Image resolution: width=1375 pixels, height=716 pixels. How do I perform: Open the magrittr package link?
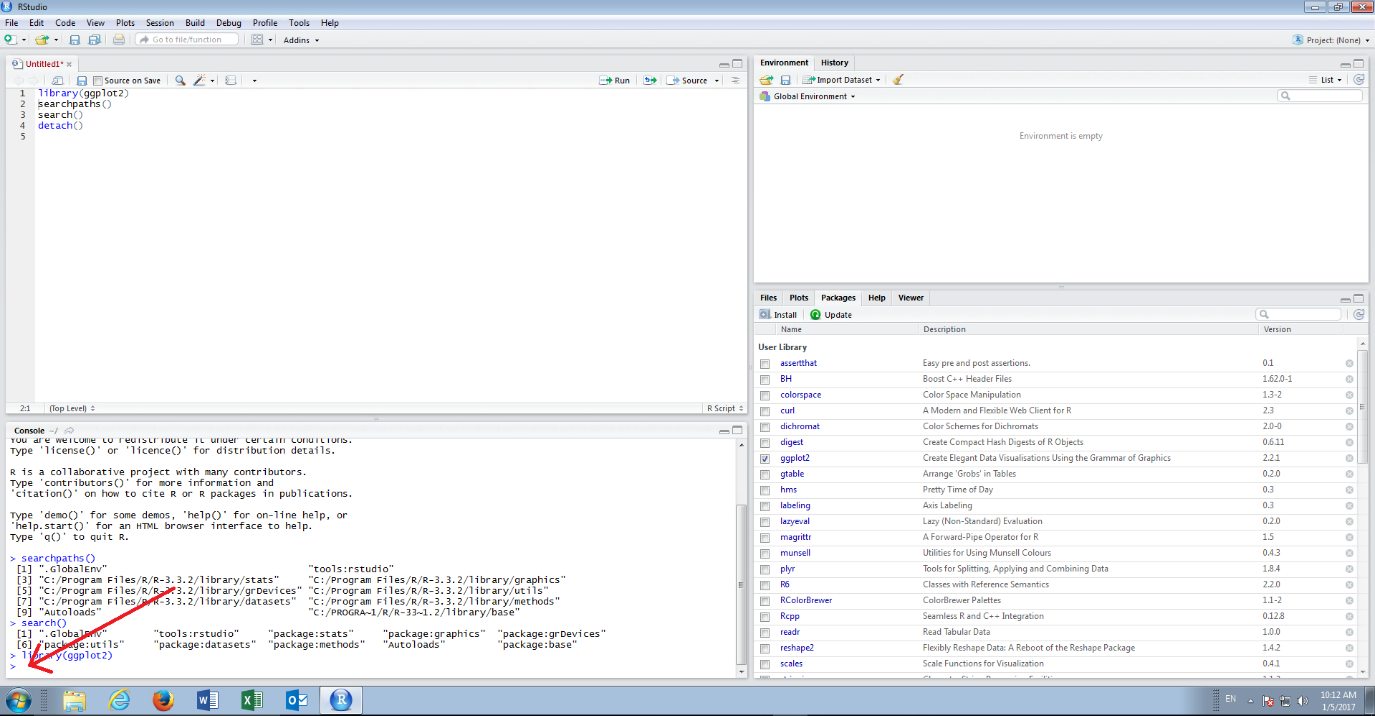coord(797,537)
